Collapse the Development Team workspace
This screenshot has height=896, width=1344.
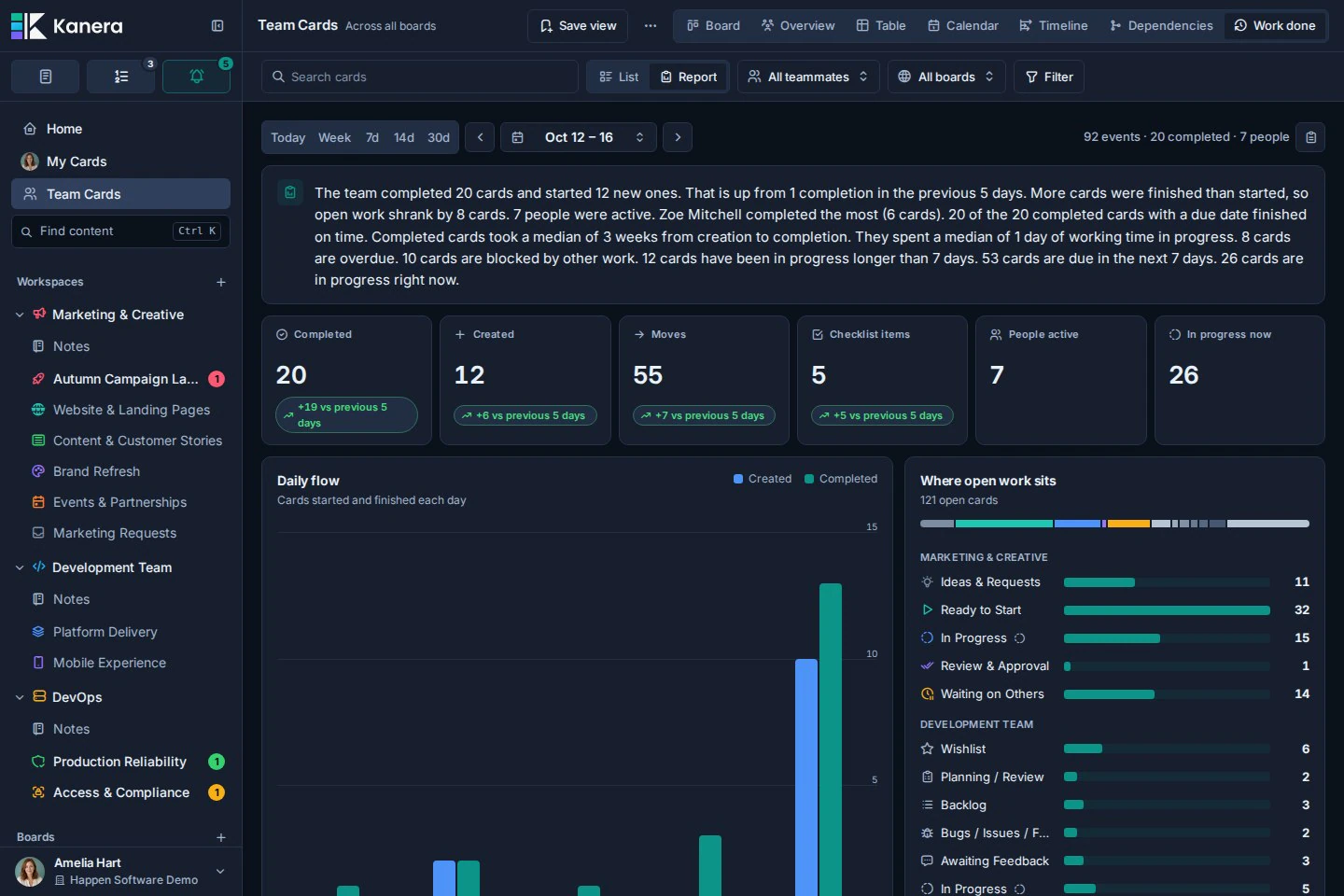click(20, 567)
